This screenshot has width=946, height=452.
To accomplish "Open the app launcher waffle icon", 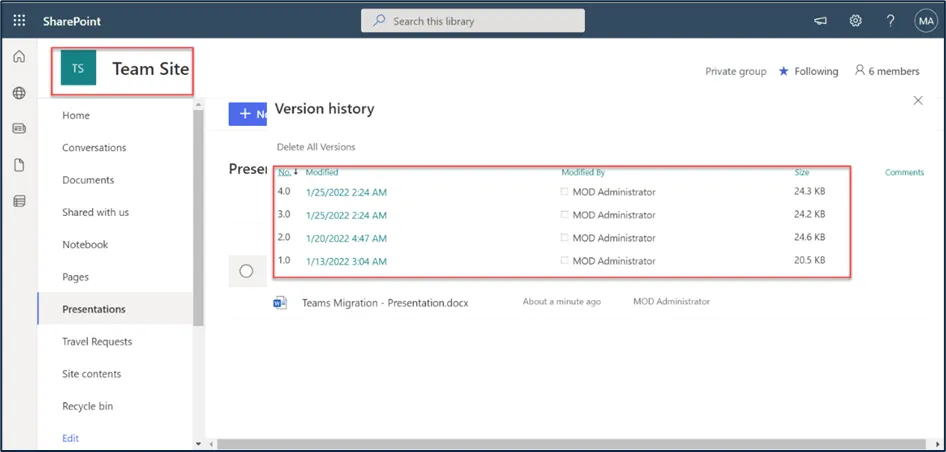I will point(19,21).
